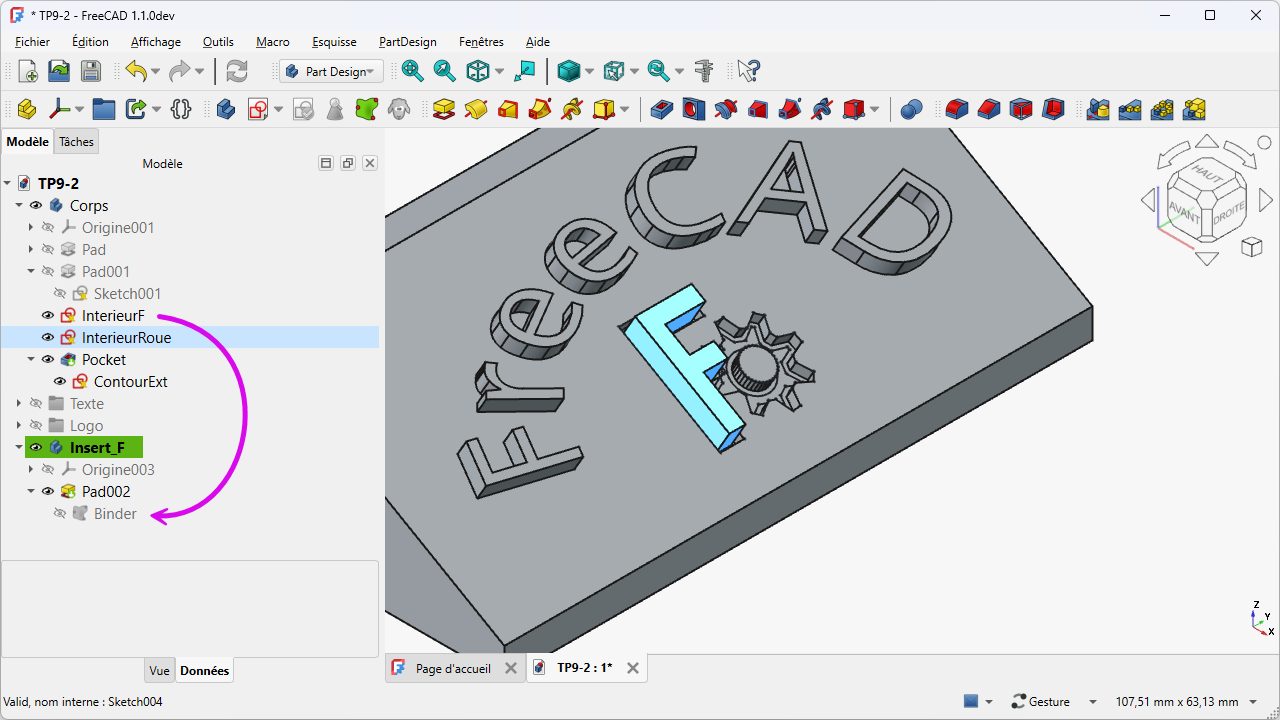
Task: Click the Pad extrusion tool icon
Action: (443, 109)
